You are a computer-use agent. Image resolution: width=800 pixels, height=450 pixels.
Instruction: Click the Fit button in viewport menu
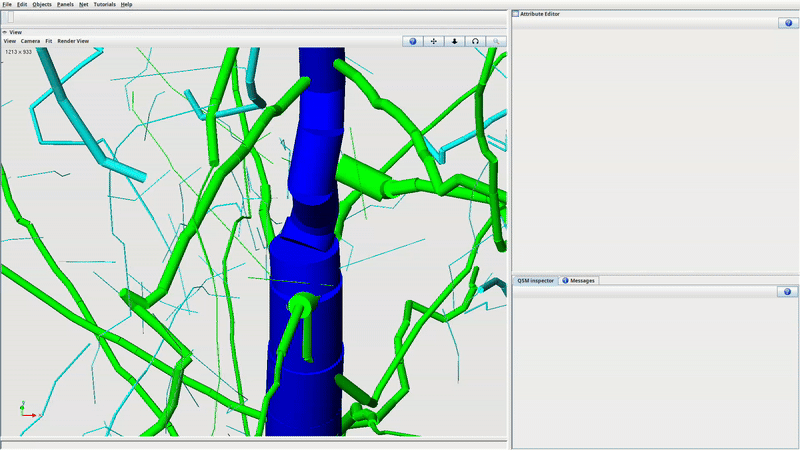49,41
